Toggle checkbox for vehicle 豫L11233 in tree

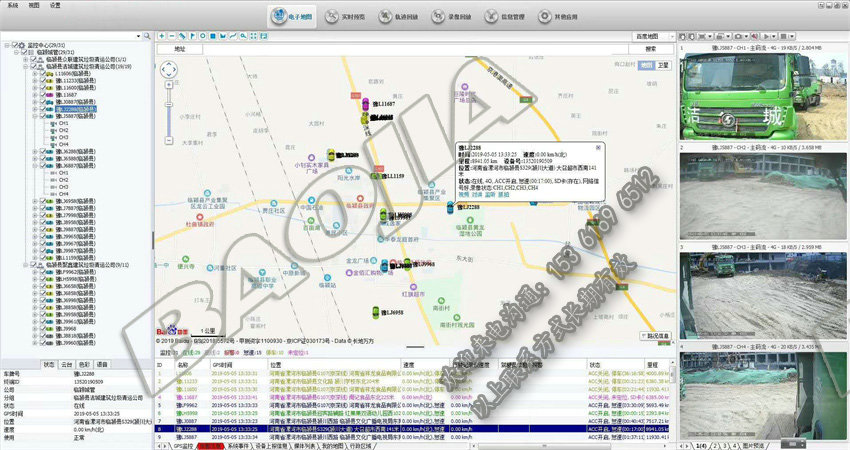point(43,80)
